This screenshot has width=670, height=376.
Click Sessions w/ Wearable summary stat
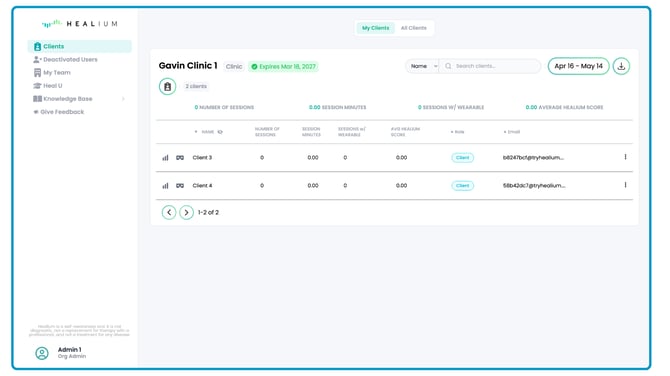(x=451, y=107)
